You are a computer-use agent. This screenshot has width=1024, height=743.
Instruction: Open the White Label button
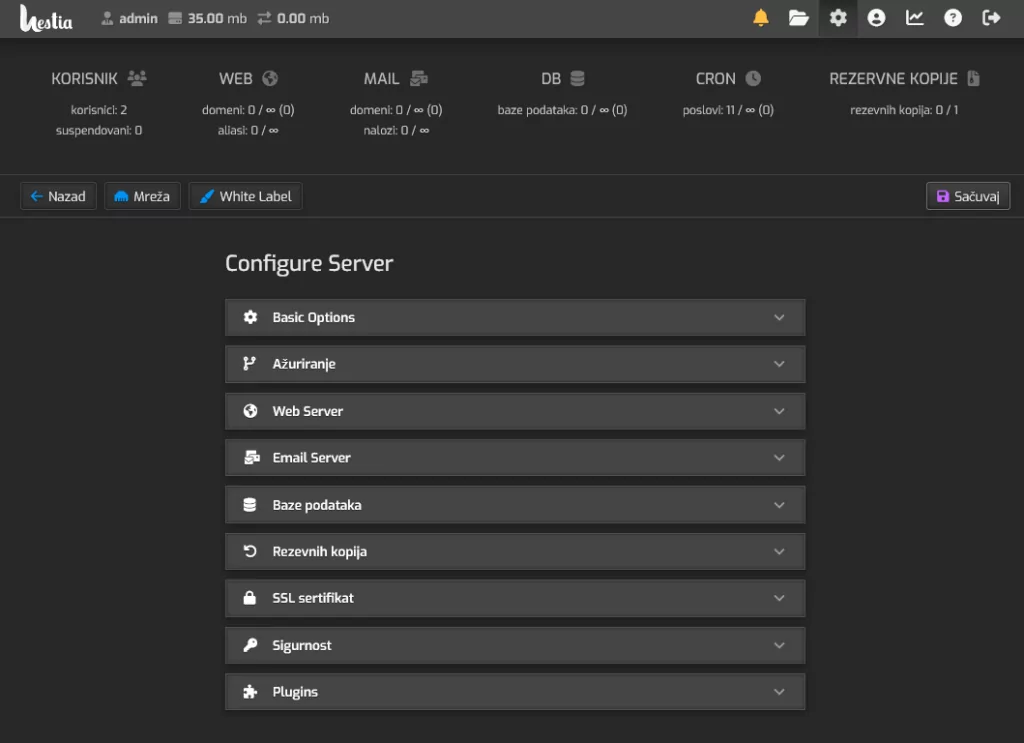click(x=246, y=196)
